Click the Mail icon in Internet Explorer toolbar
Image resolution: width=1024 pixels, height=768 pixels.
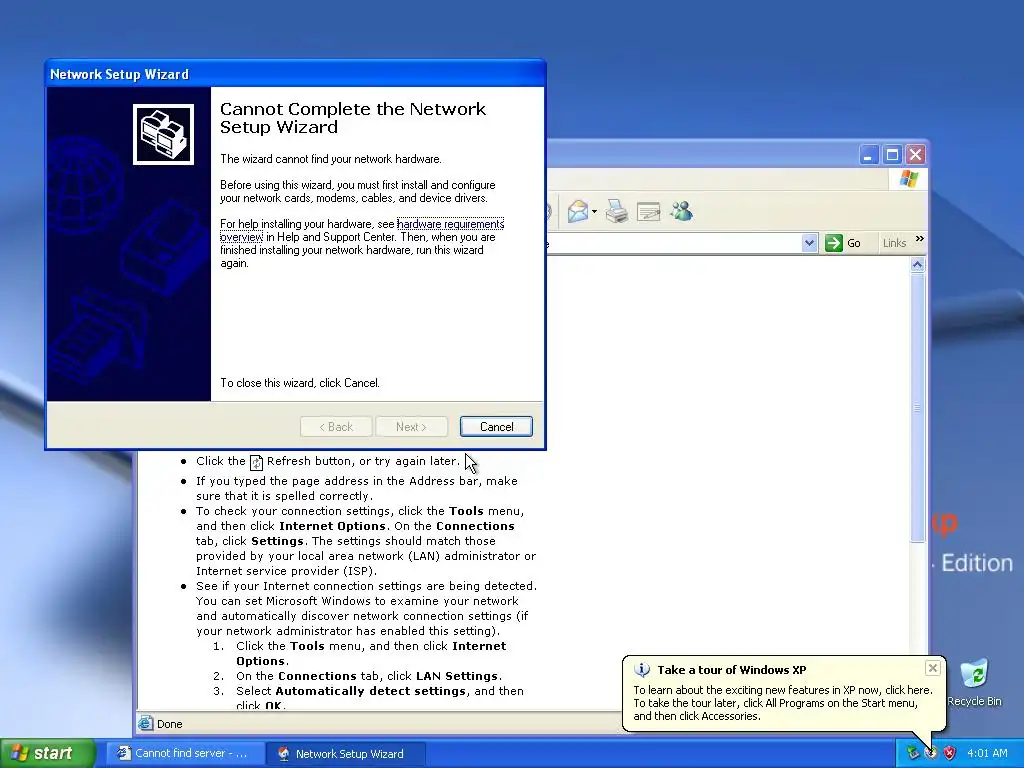click(578, 211)
